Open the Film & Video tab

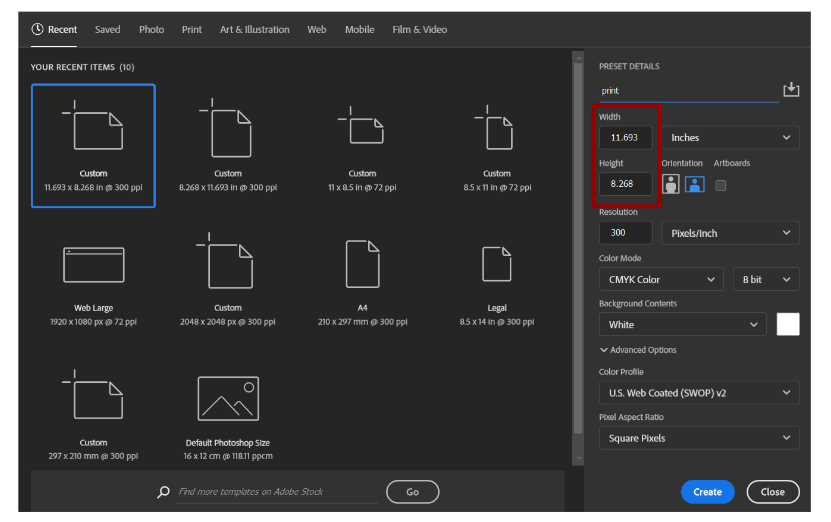click(420, 30)
